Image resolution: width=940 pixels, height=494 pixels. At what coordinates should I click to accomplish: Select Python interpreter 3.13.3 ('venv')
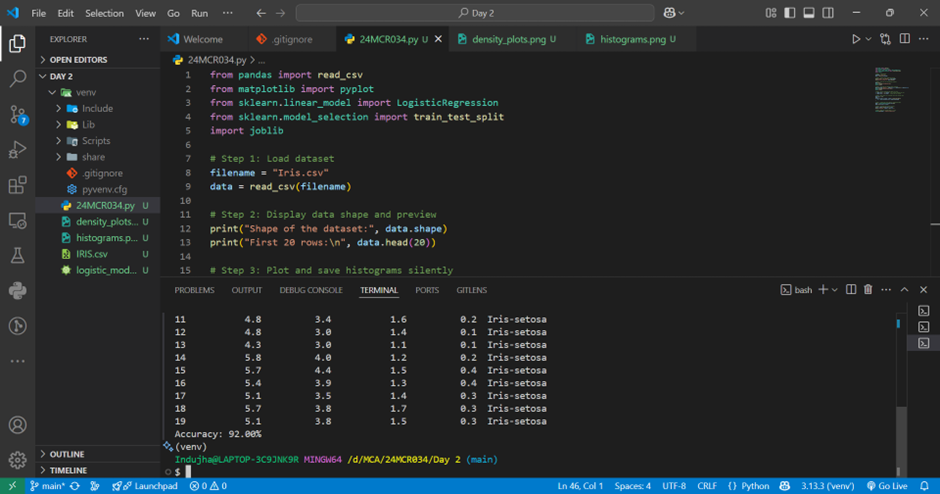(827, 486)
